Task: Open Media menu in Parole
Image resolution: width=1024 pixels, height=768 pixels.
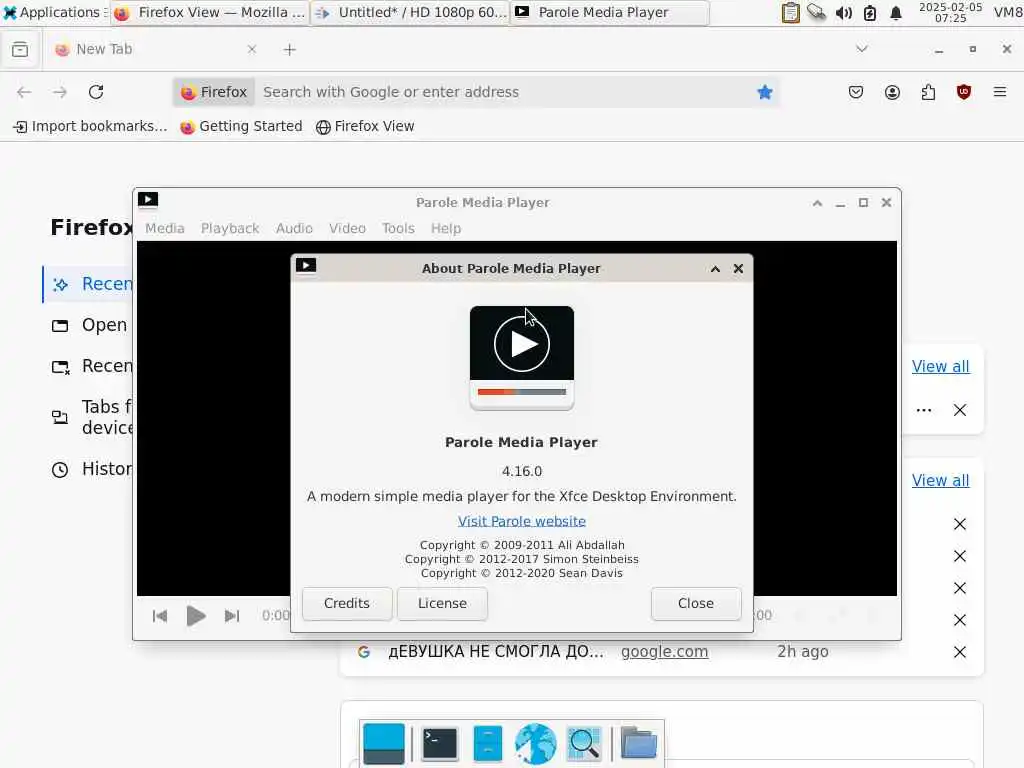Action: point(165,229)
